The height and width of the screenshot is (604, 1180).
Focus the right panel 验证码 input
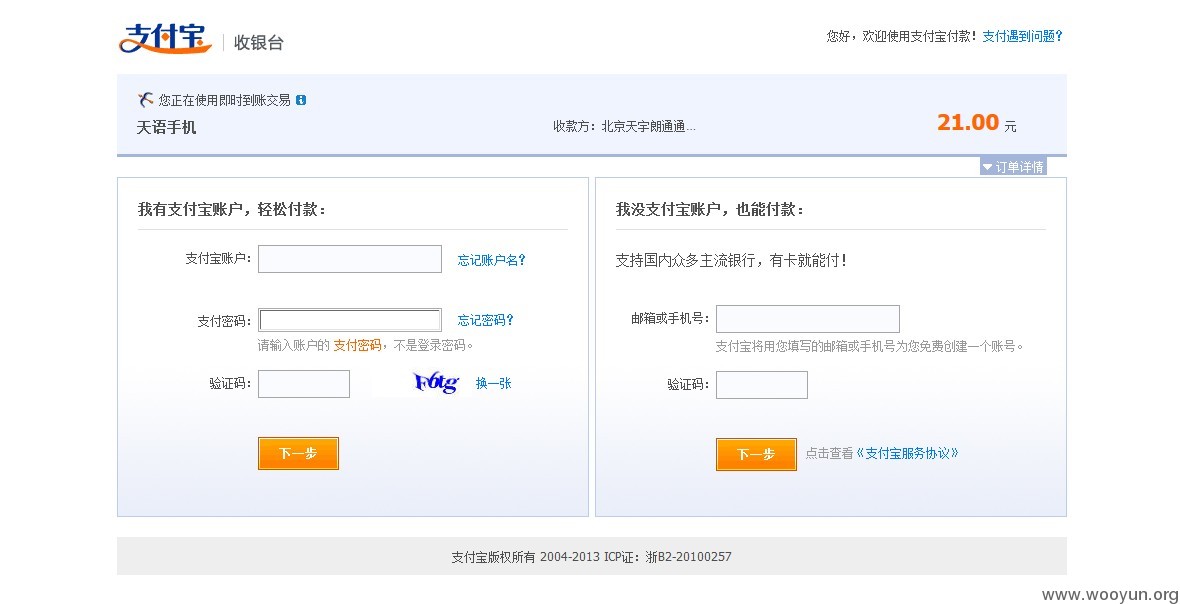click(x=762, y=384)
